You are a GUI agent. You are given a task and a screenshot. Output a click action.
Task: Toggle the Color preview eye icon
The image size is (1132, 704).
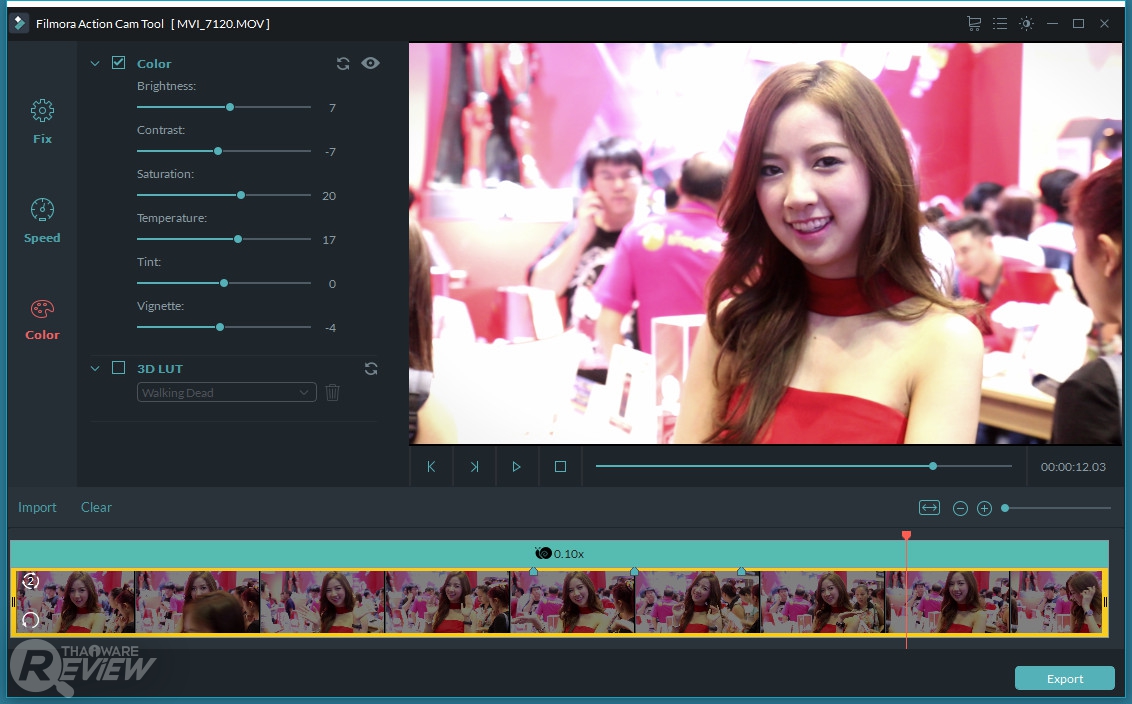(x=370, y=63)
